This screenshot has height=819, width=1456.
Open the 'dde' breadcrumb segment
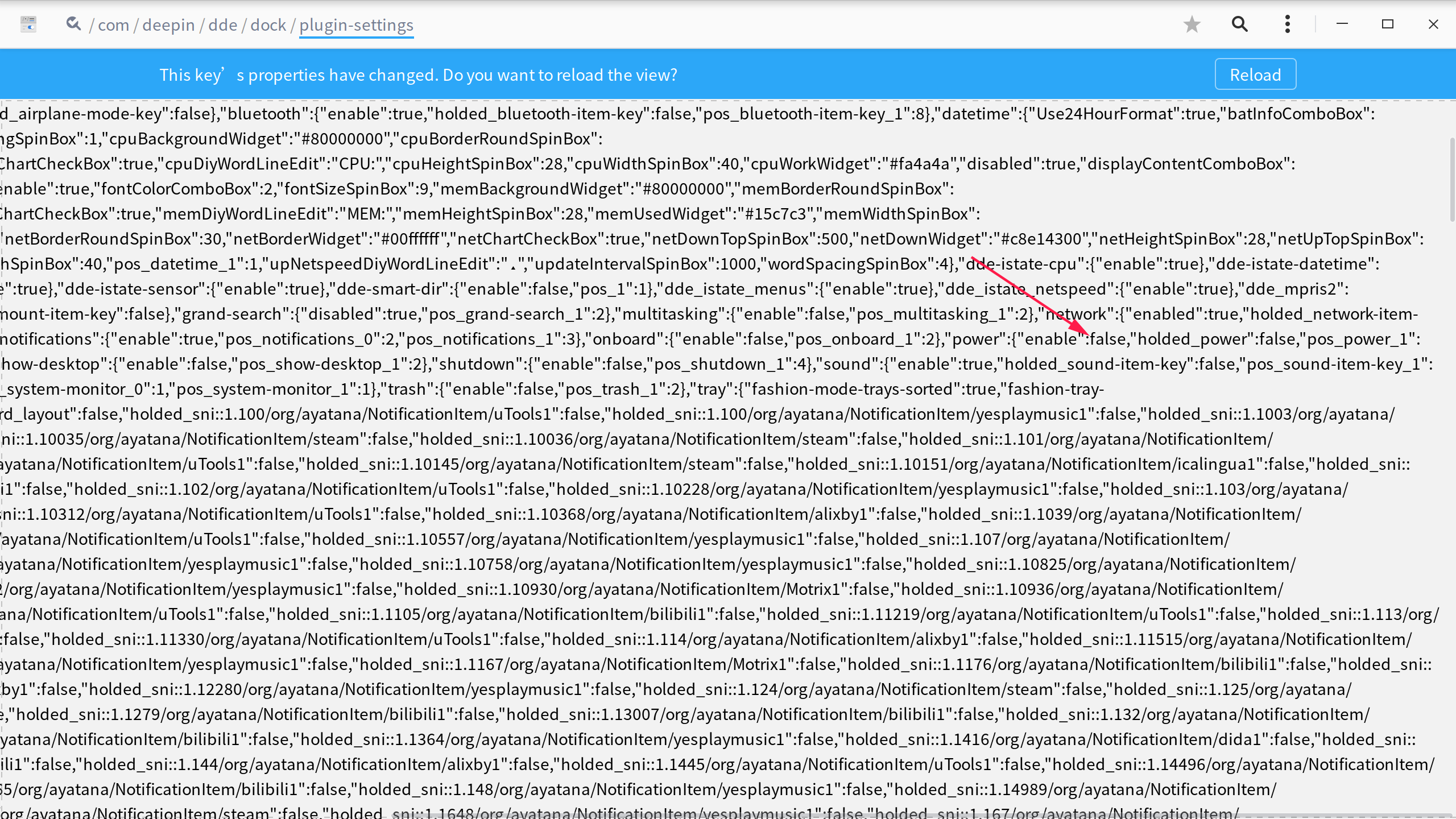pyautogui.click(x=223, y=25)
